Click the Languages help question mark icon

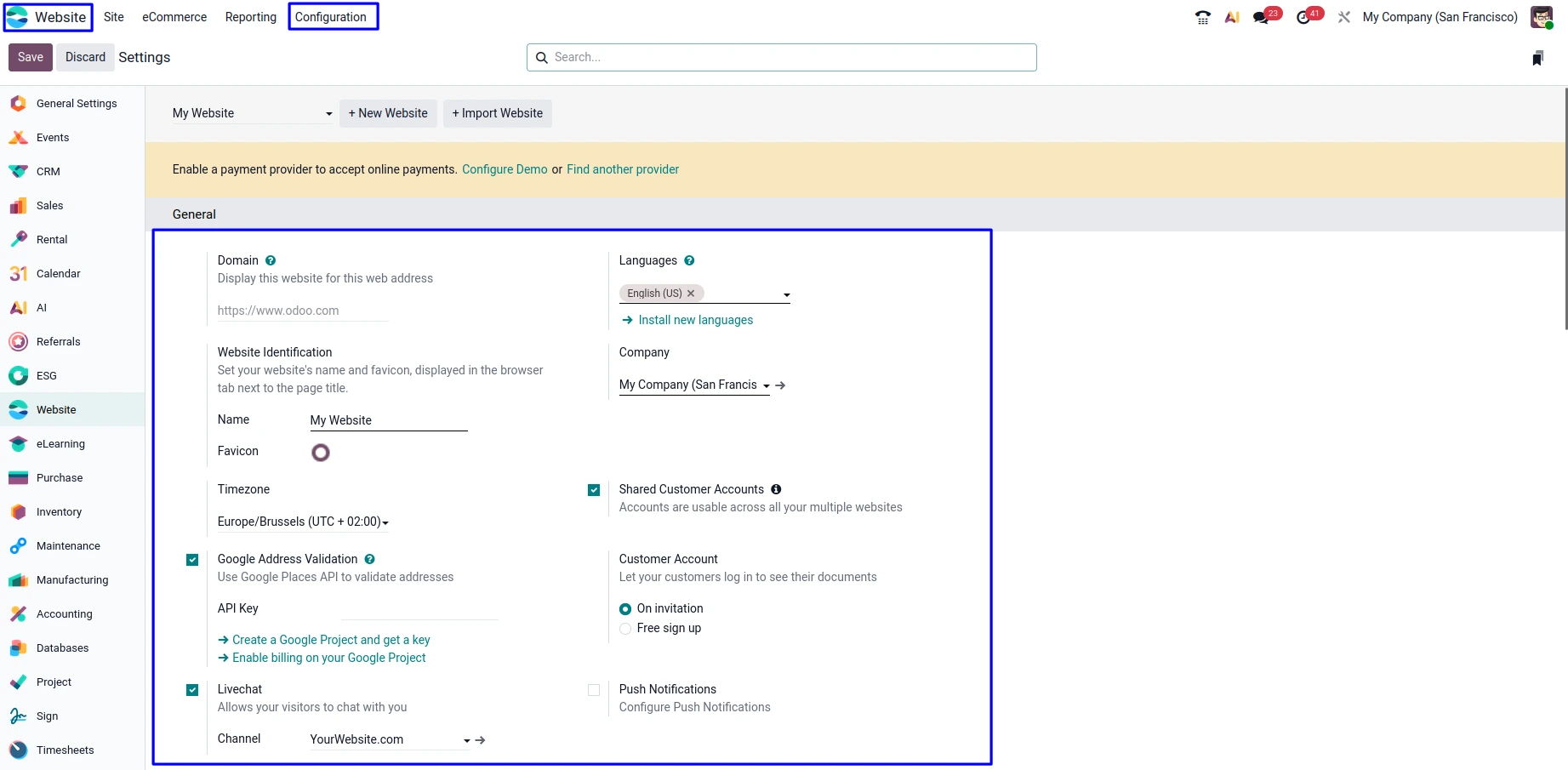click(x=689, y=260)
